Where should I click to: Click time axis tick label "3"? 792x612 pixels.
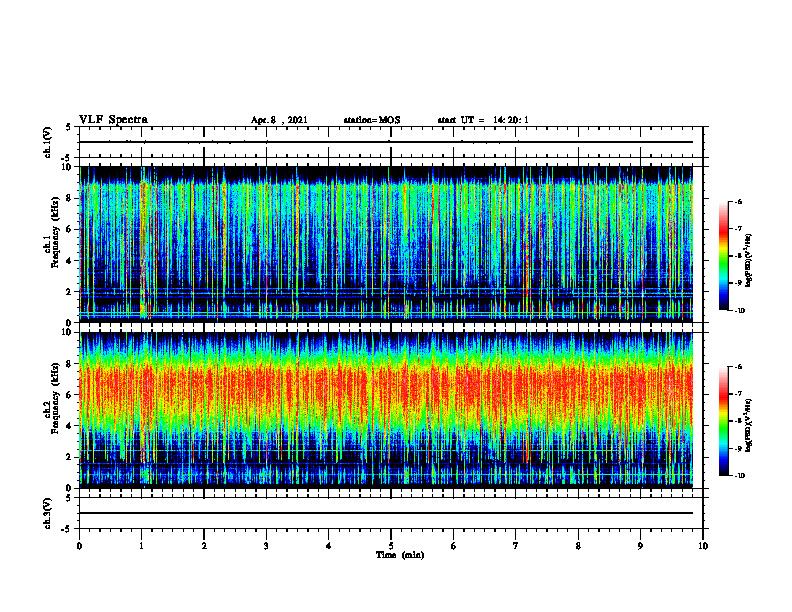(x=266, y=546)
